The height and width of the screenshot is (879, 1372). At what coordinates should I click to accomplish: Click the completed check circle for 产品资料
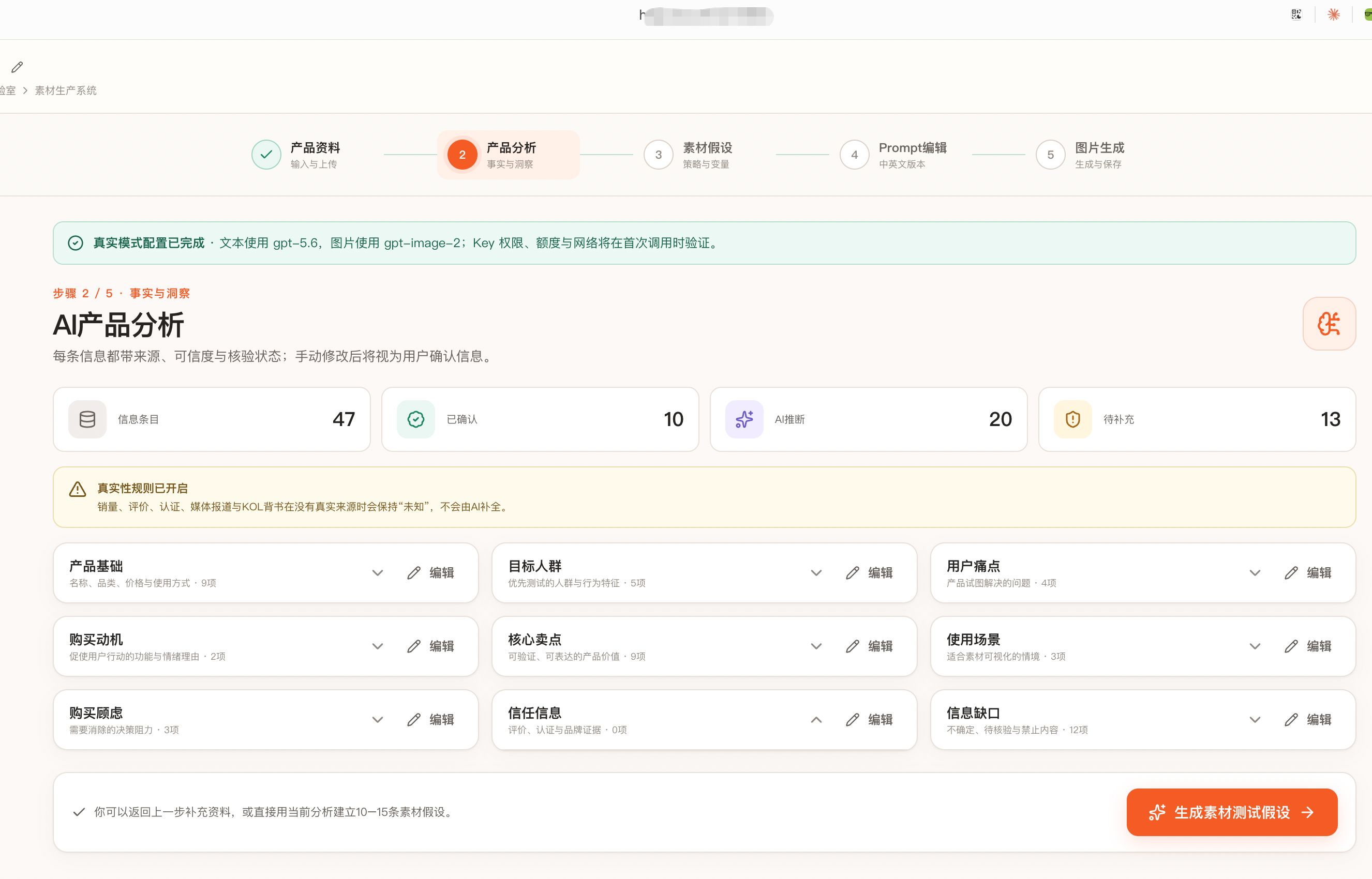[266, 155]
